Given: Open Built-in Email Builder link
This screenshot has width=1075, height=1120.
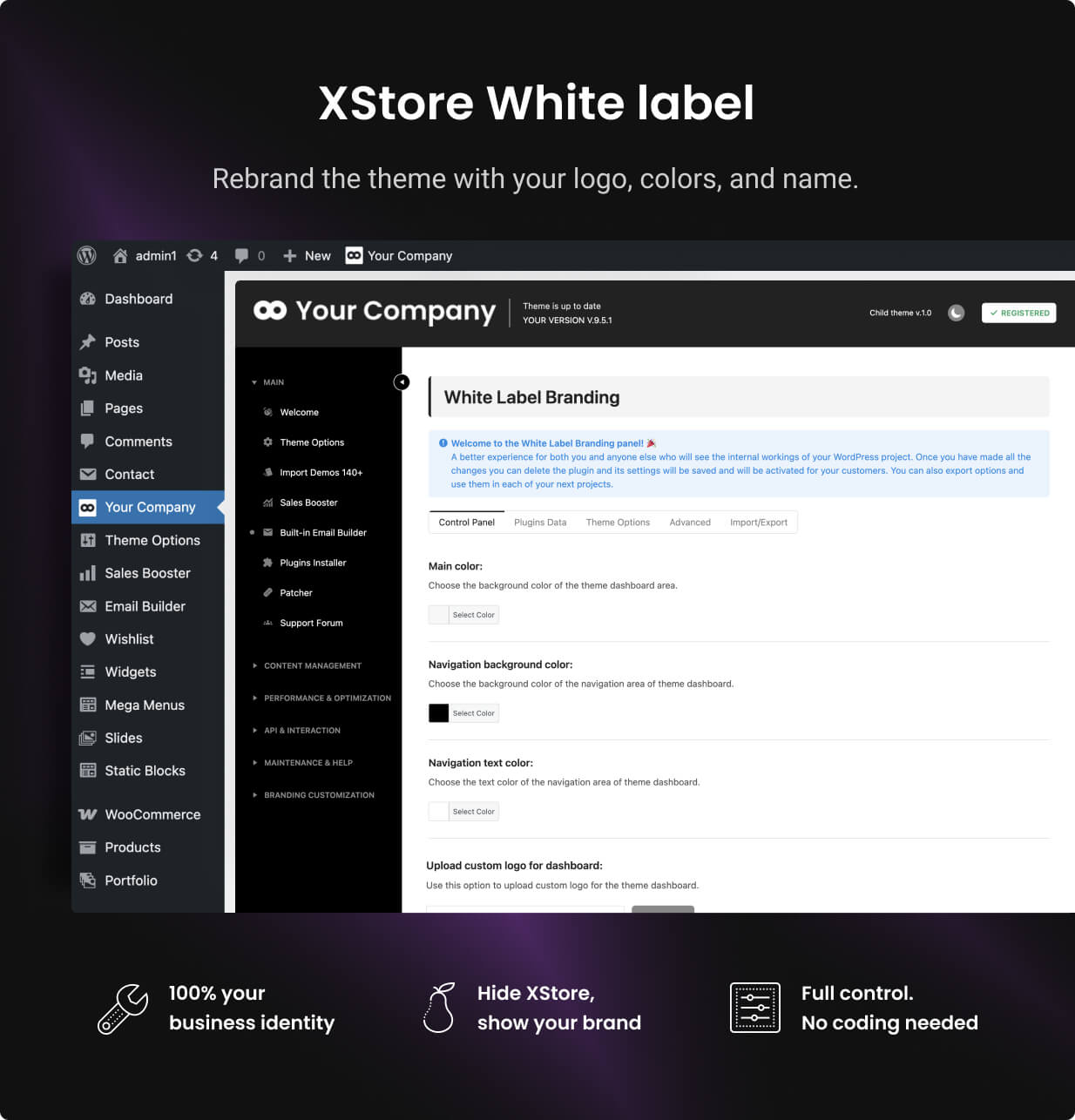Looking at the screenshot, I should (x=323, y=532).
